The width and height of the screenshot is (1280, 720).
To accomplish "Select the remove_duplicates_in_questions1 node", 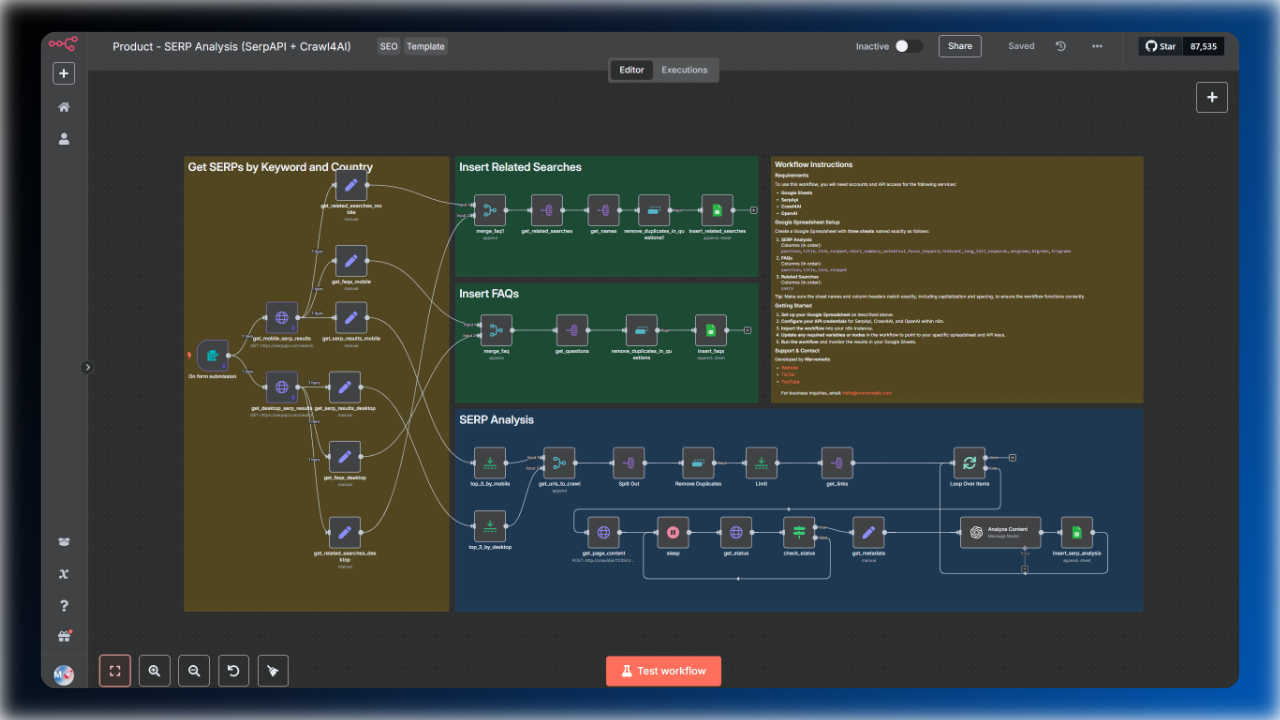I will point(654,210).
